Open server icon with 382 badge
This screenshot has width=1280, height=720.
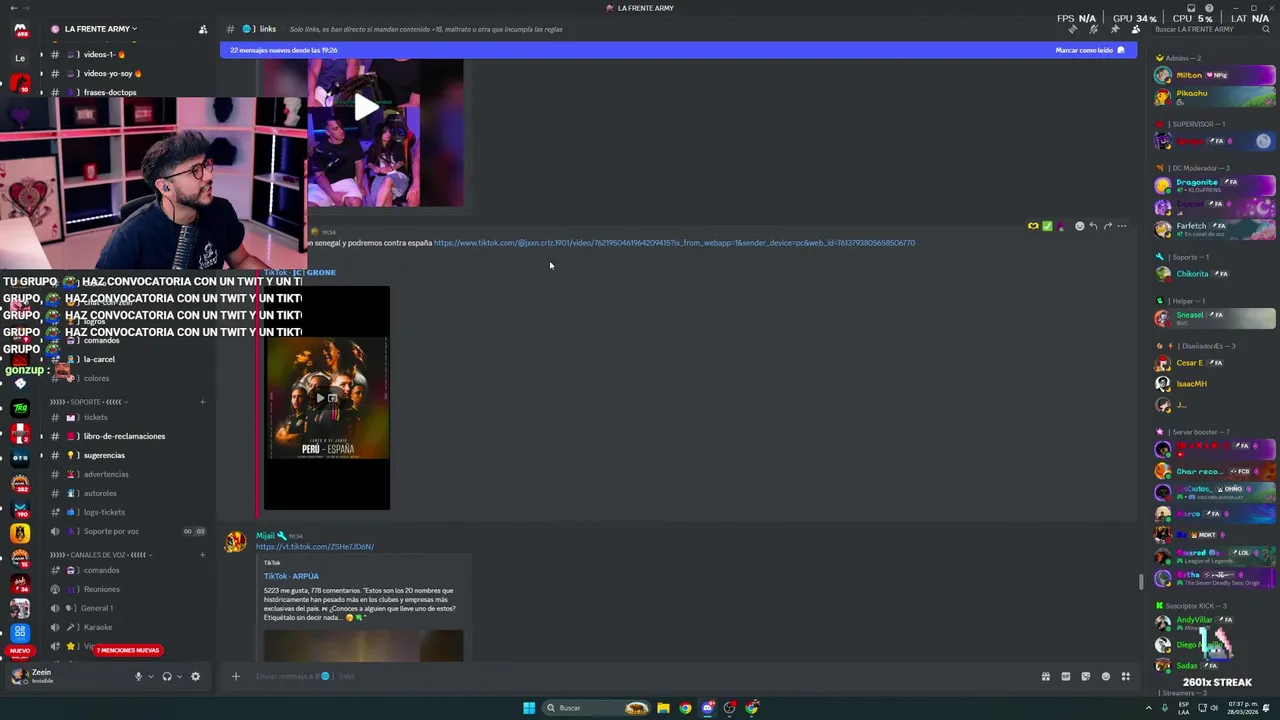pos(20,484)
